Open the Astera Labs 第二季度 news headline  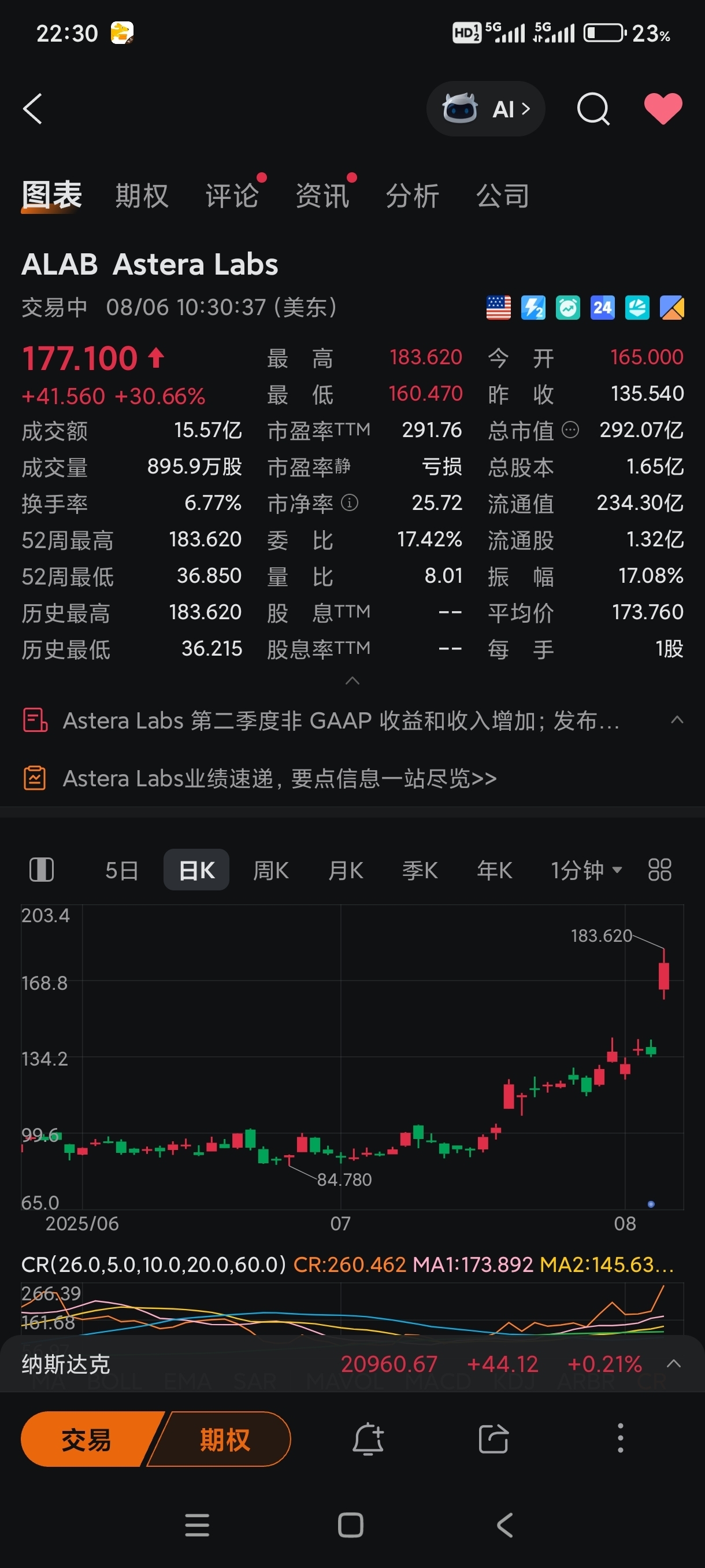342,721
